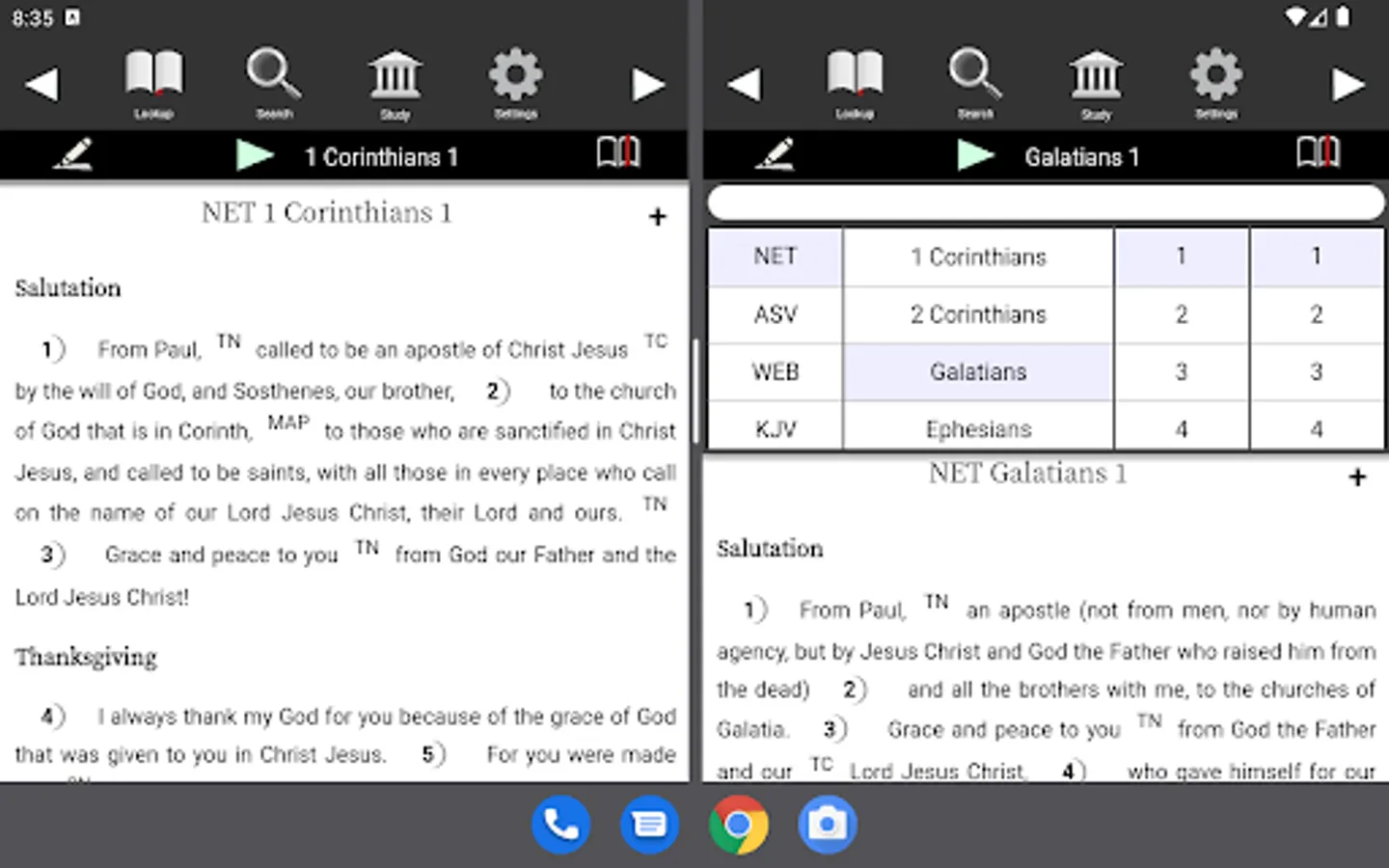The width and height of the screenshot is (1389, 868).
Task: Pick chapter 2 in the chapter column
Action: [1182, 314]
